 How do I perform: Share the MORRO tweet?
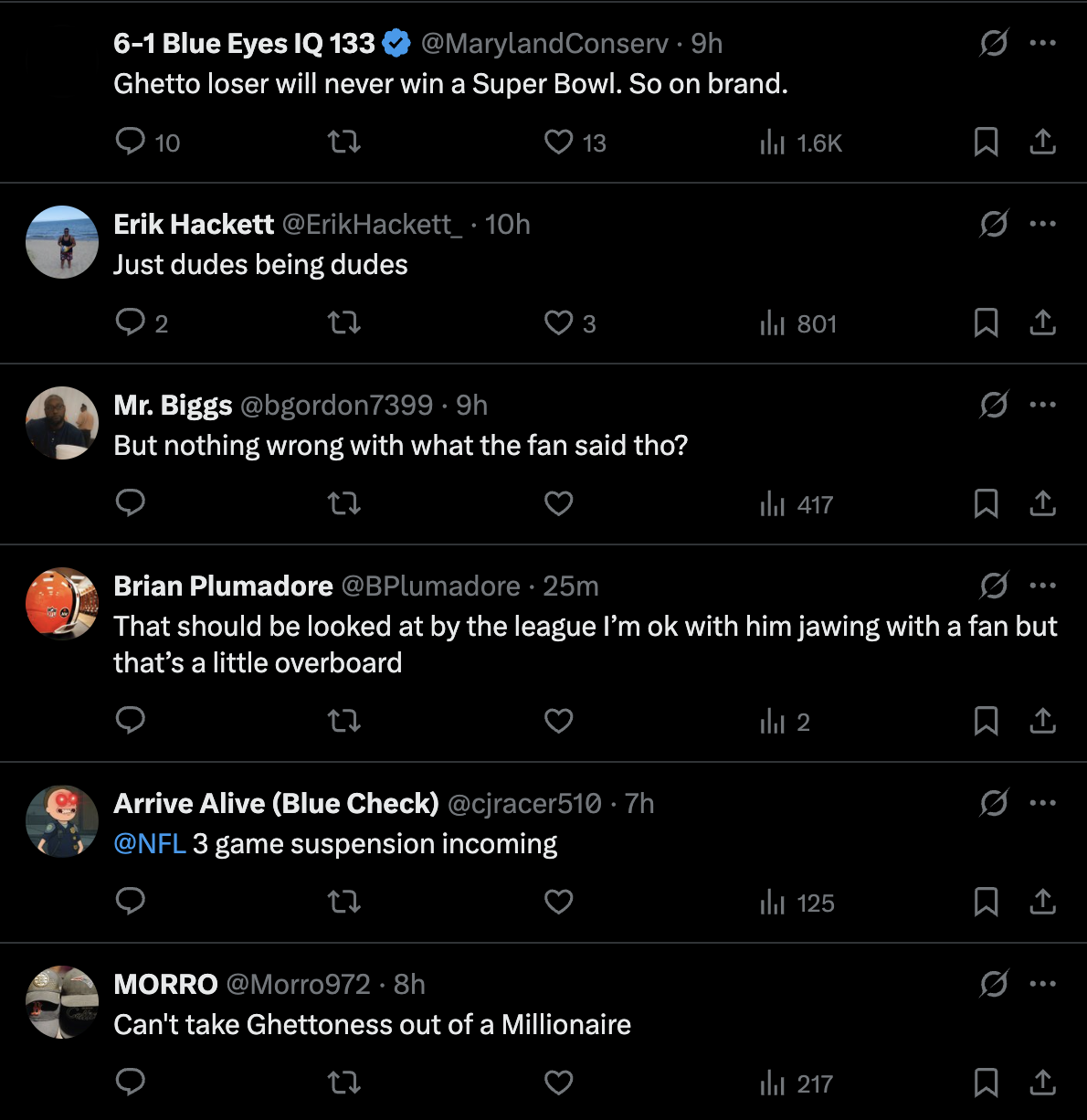click(1042, 1083)
